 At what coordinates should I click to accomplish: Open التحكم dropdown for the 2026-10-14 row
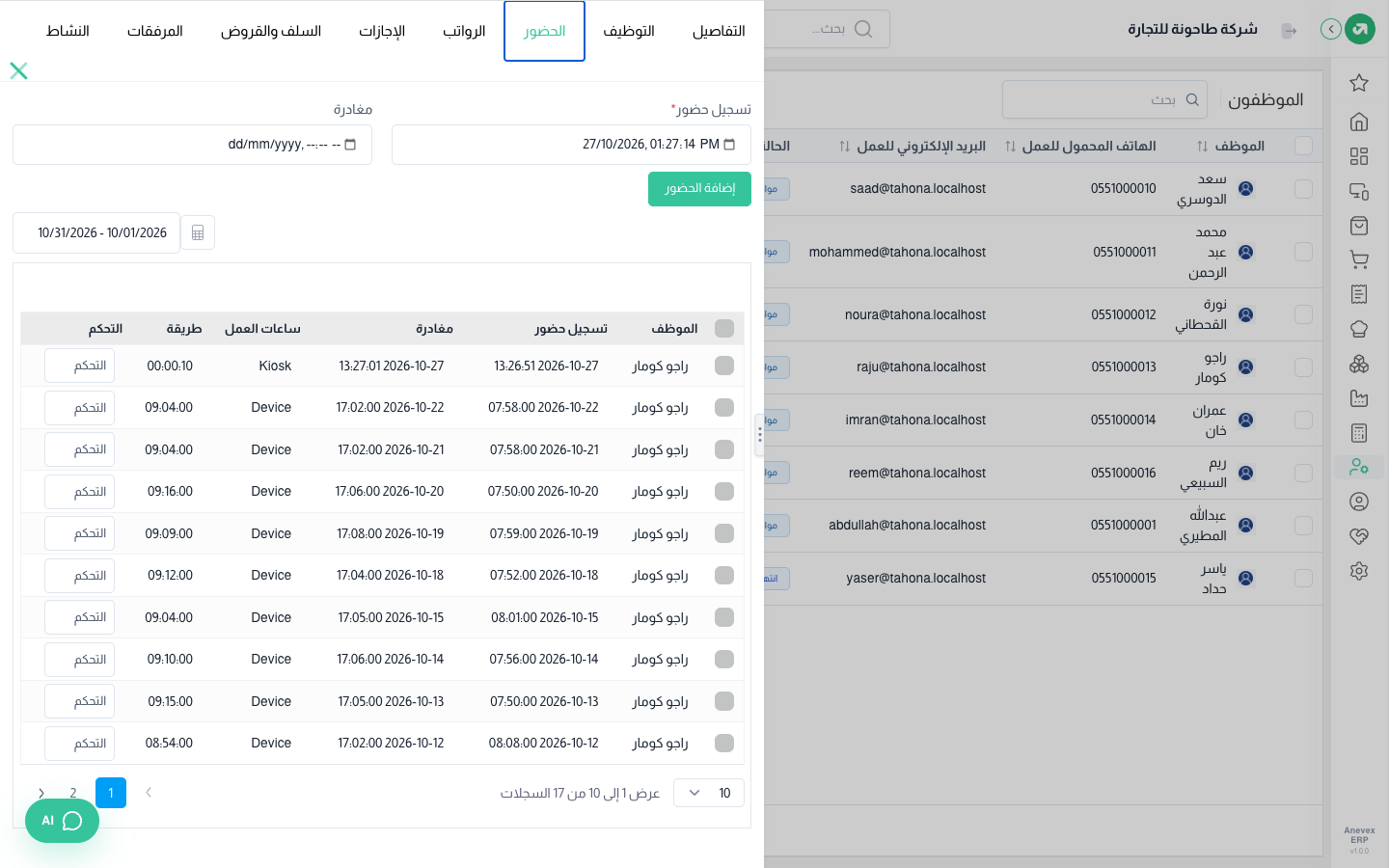click(x=79, y=660)
